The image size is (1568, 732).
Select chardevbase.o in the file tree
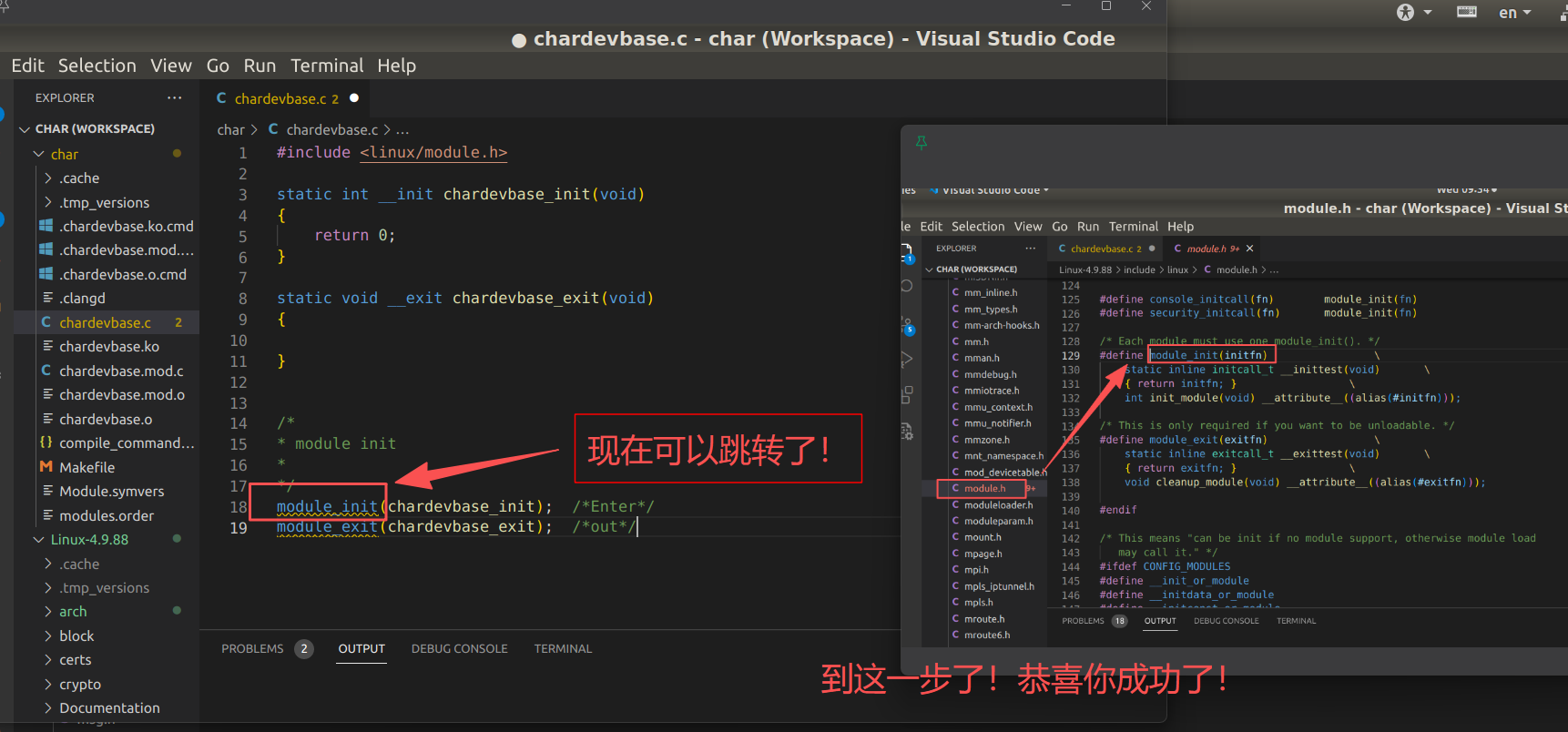[x=107, y=419]
